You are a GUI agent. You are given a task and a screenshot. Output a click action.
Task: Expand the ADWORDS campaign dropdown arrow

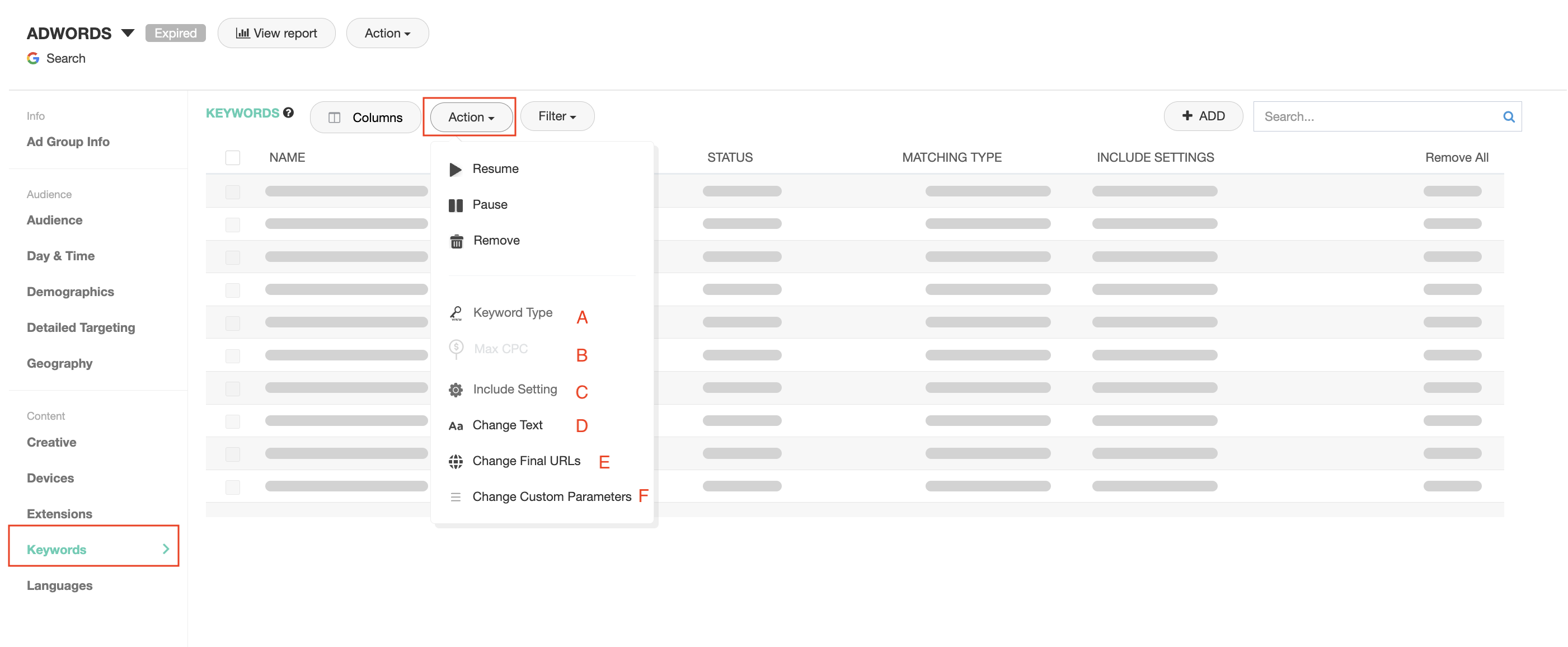tap(127, 33)
